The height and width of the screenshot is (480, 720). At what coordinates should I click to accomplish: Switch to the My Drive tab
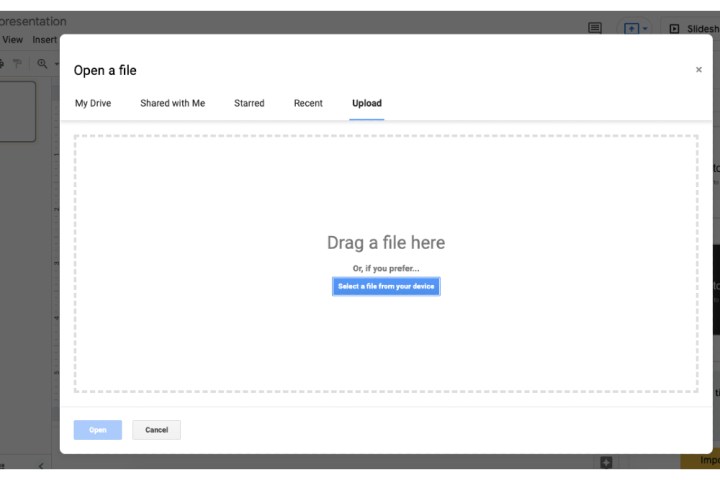click(93, 103)
